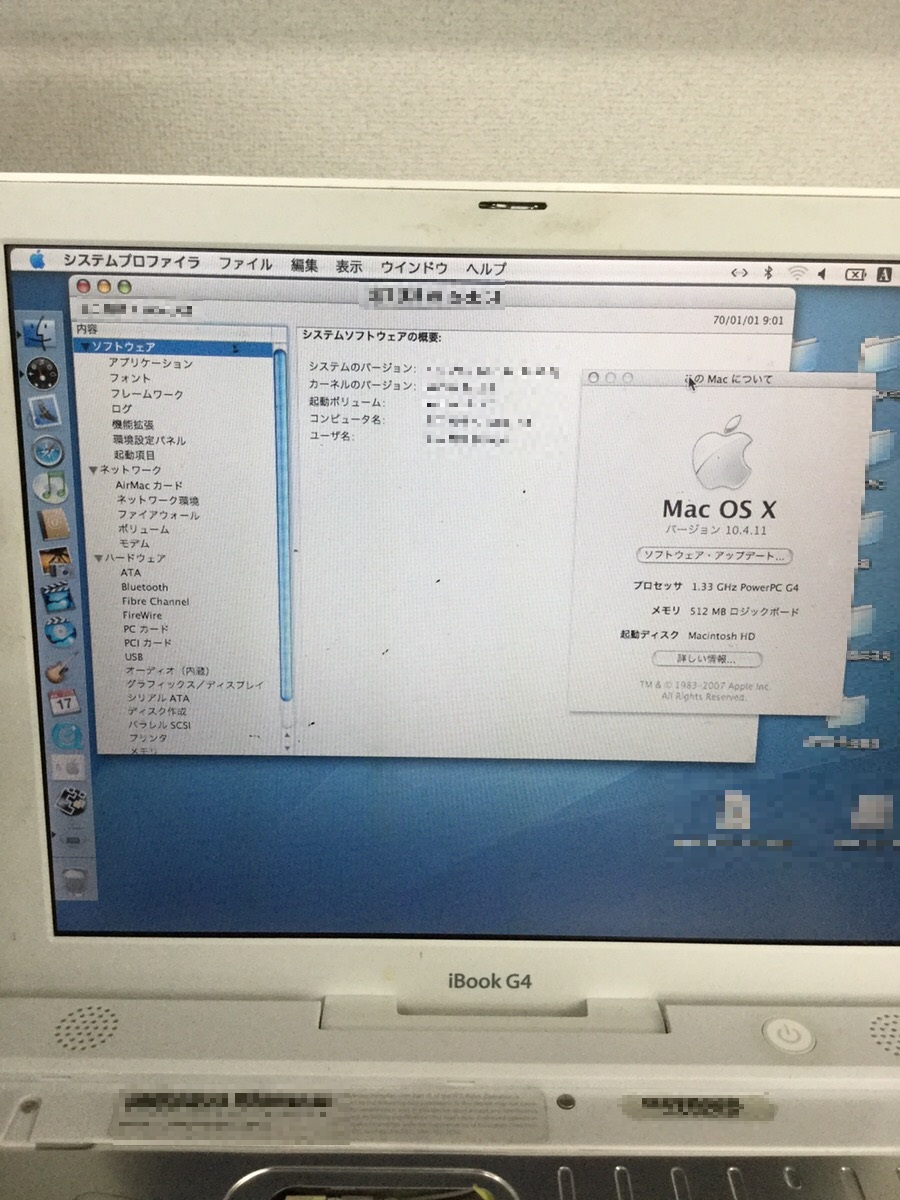
Task: Open the input source menu (A)
Action: 884,273
